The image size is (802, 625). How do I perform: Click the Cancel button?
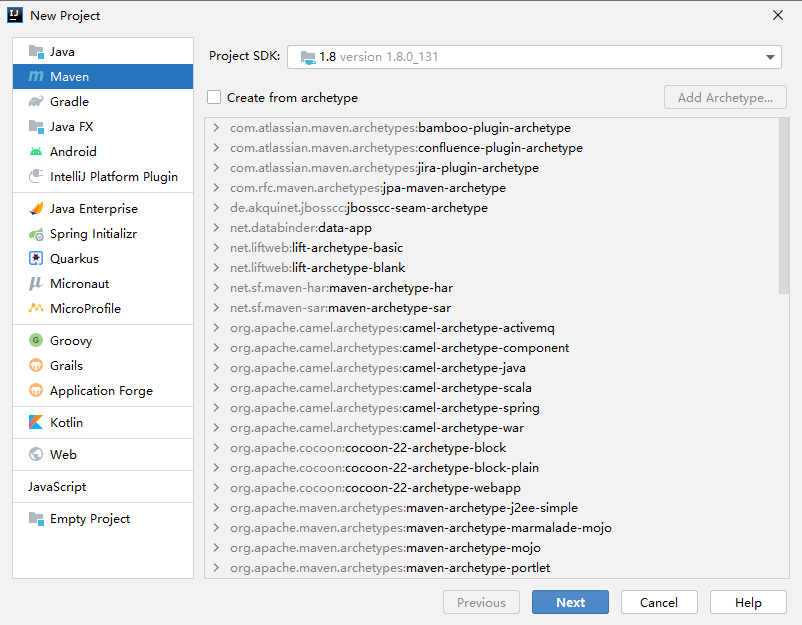[659, 602]
